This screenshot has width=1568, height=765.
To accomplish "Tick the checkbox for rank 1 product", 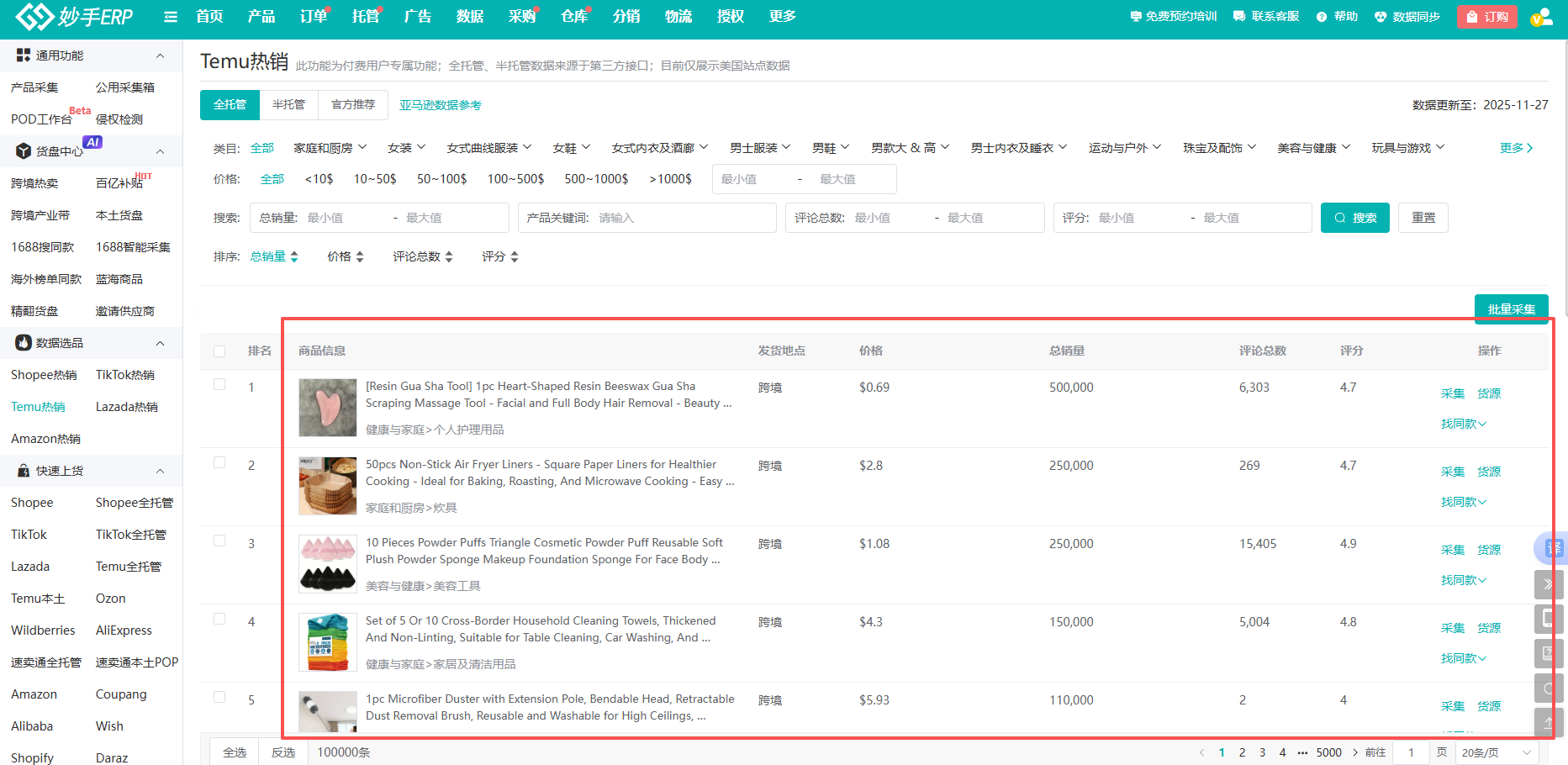I will (x=219, y=385).
